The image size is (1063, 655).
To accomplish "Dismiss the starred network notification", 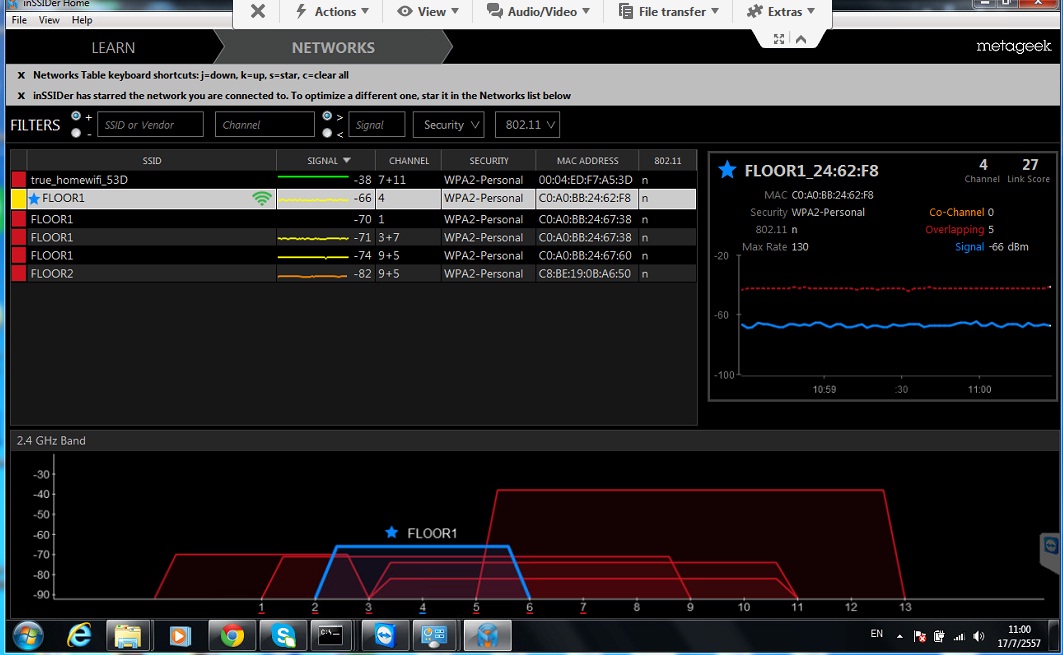I will pyautogui.click(x=21, y=96).
